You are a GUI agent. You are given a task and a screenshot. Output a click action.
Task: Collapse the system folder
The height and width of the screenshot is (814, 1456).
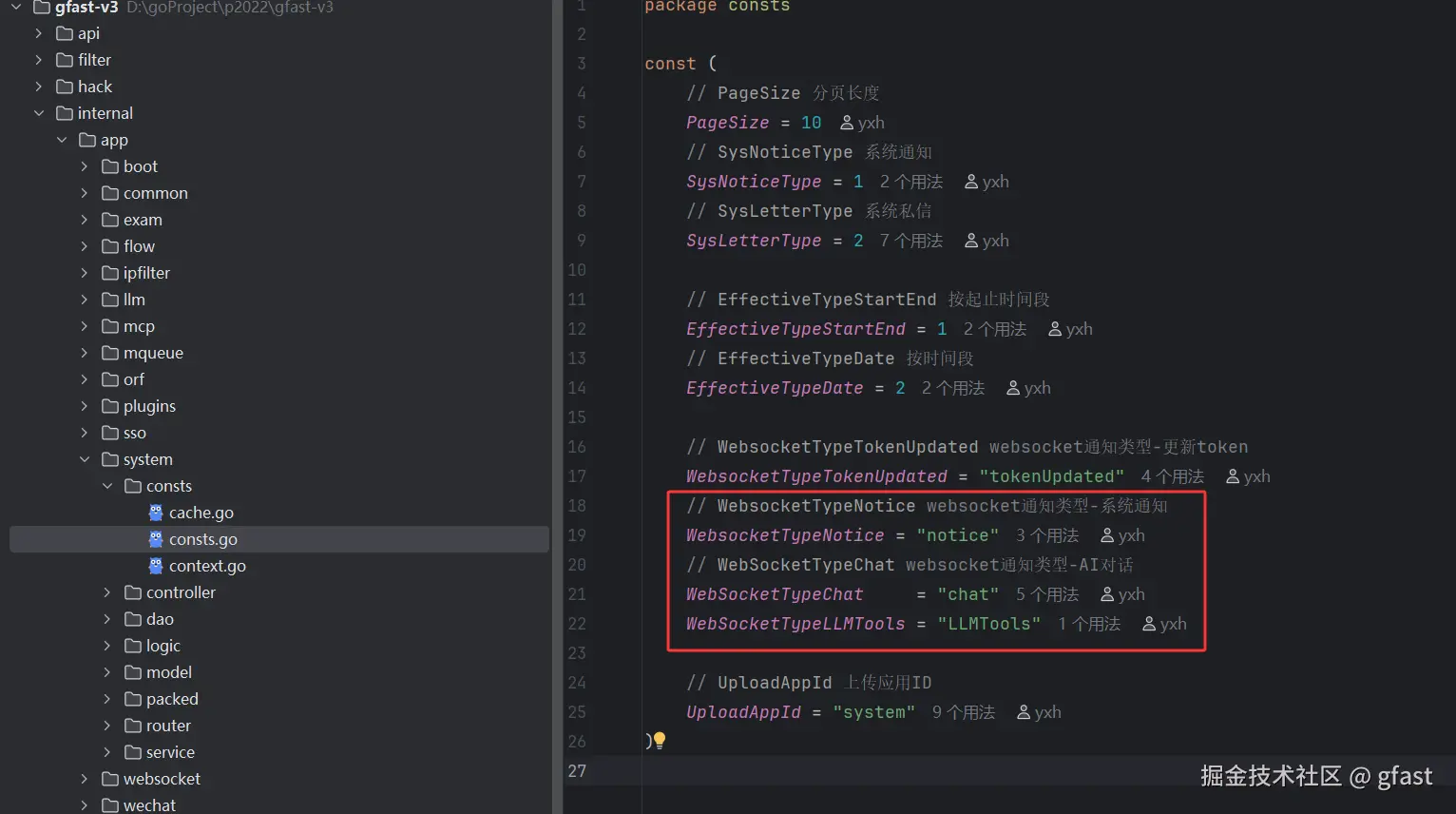tap(85, 459)
